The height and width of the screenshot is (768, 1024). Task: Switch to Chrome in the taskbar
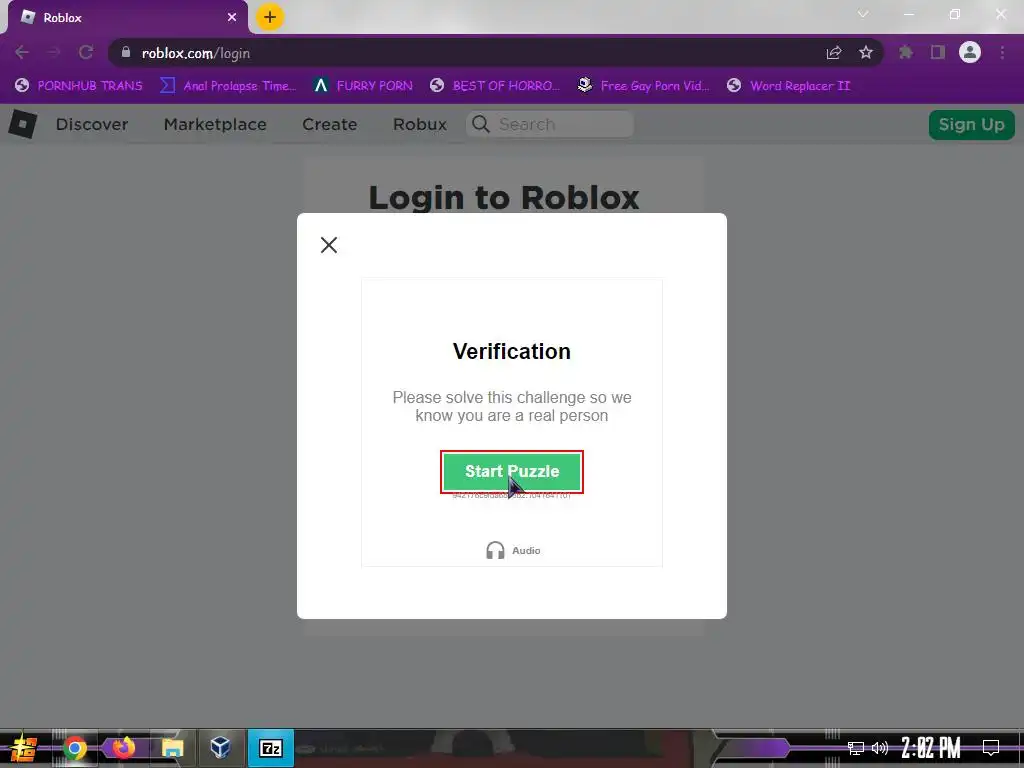75,748
